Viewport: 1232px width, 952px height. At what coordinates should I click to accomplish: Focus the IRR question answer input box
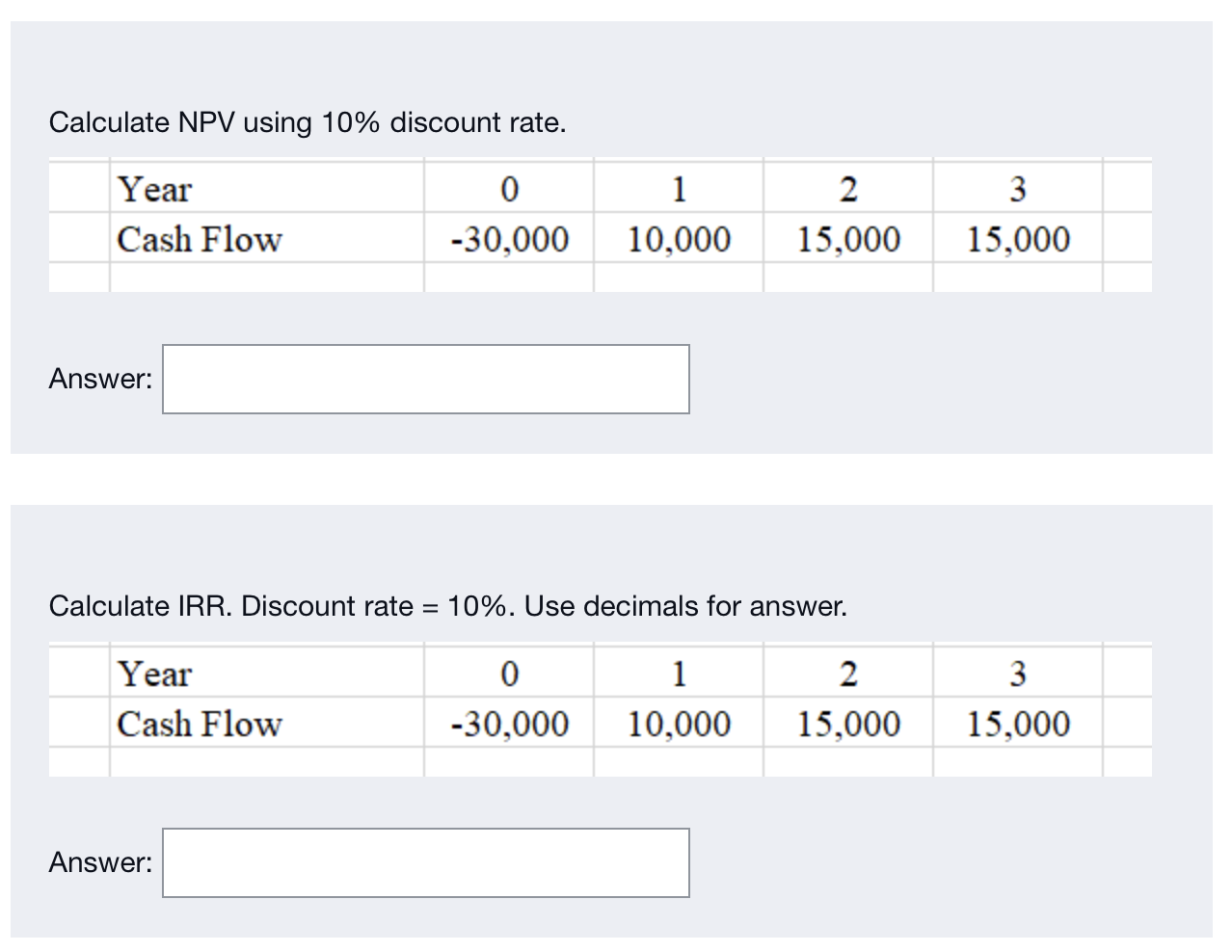point(425,863)
